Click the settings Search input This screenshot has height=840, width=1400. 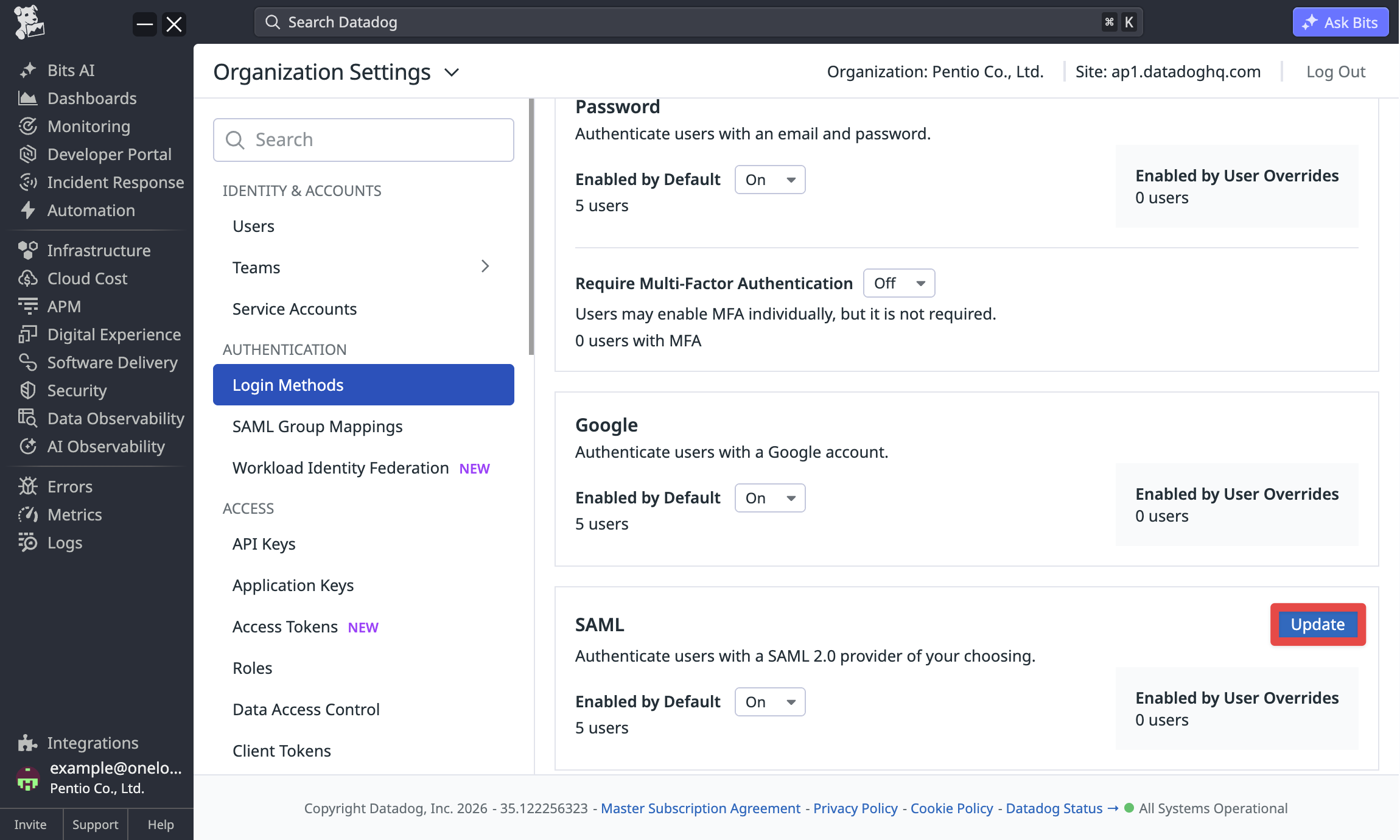coord(363,140)
